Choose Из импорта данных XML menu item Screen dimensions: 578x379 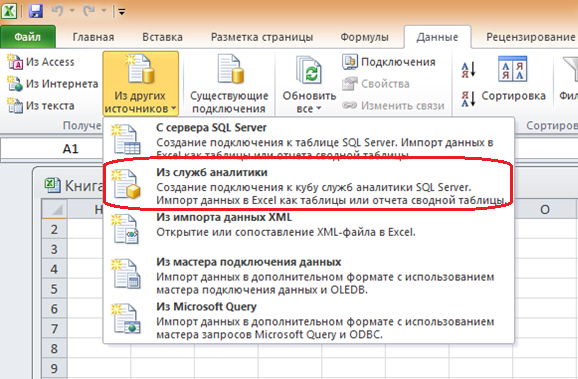pyautogui.click(x=308, y=229)
